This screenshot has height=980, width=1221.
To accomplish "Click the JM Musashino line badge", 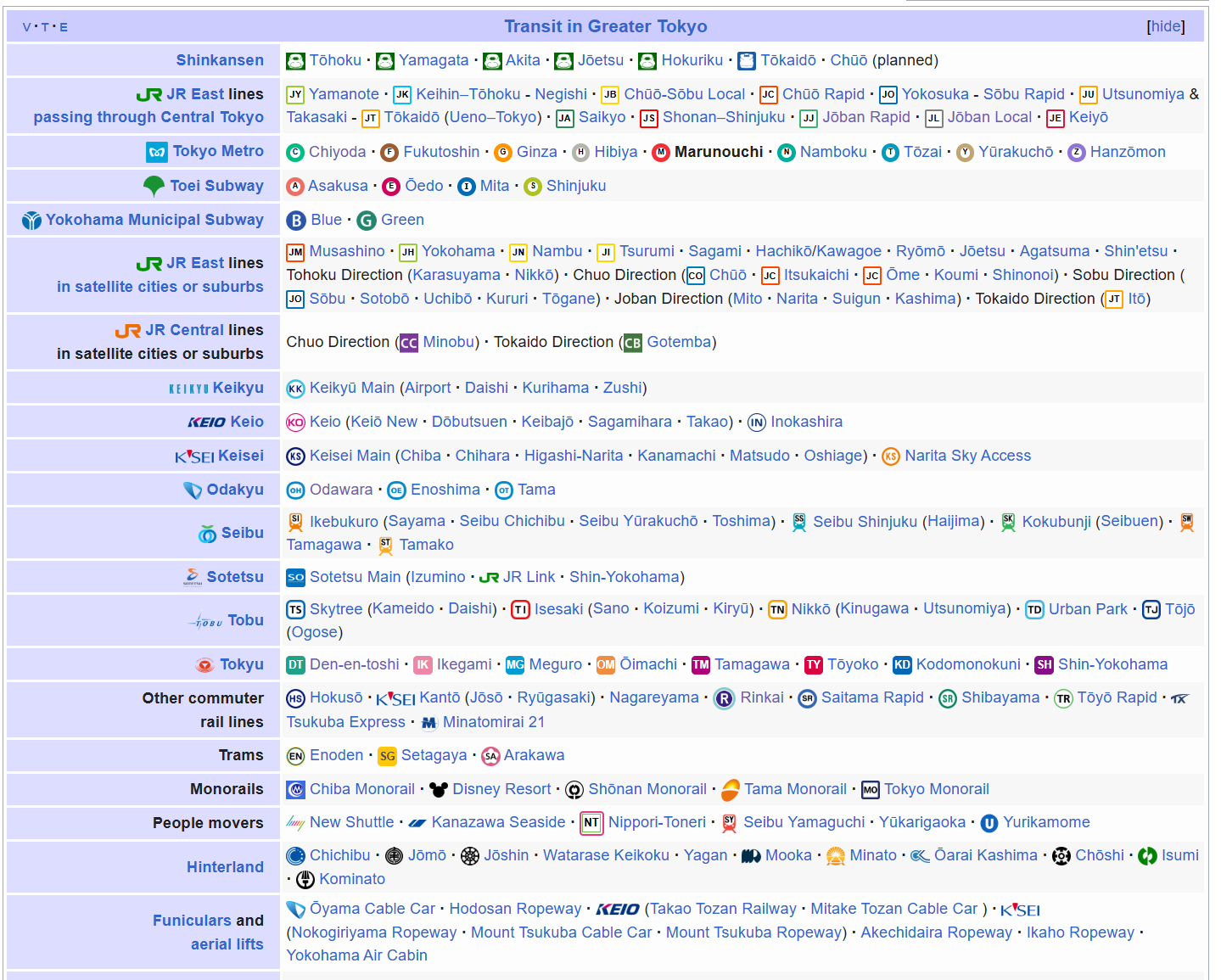I will point(295,252).
